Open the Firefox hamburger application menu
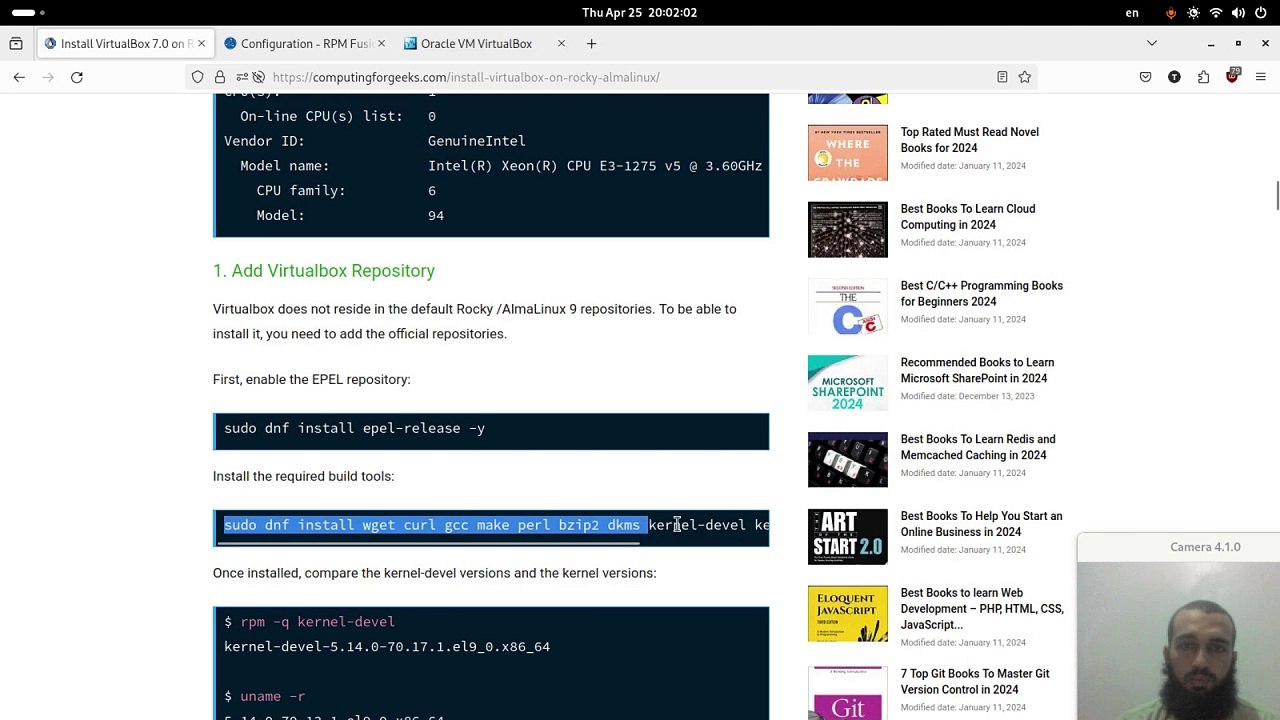This screenshot has height=720, width=1280. [1260, 77]
